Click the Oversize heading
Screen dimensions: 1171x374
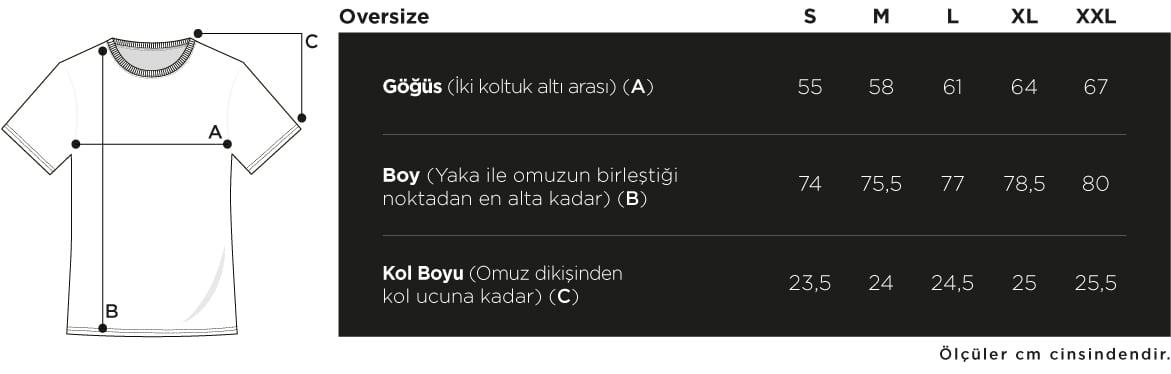click(384, 16)
